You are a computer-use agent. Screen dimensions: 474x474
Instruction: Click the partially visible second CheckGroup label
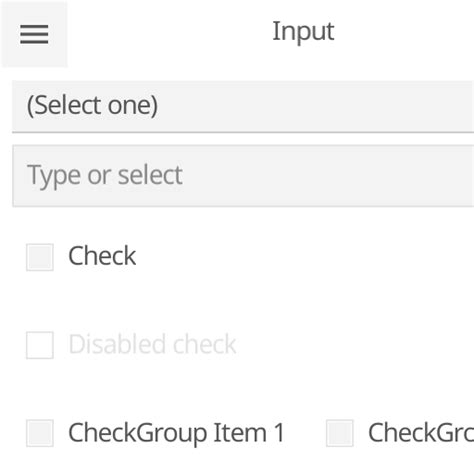tap(421, 433)
